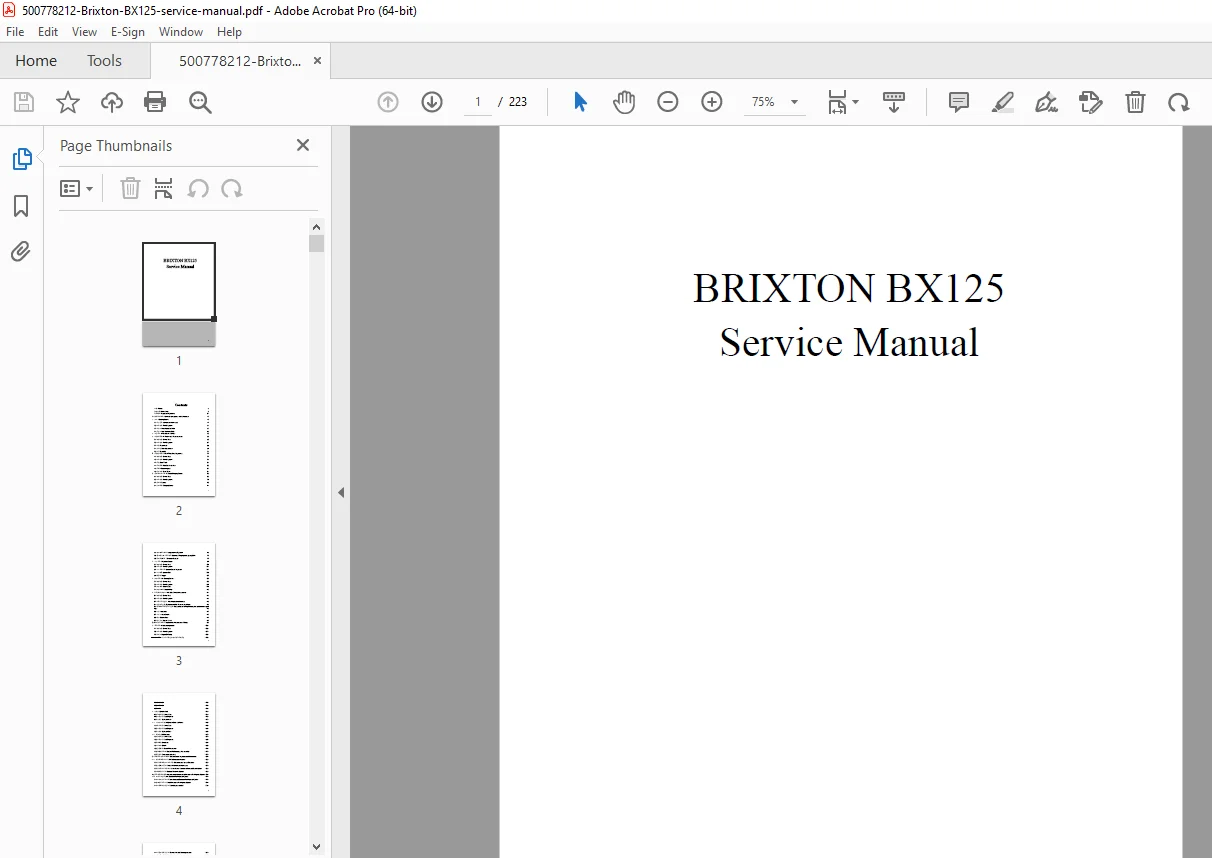Click the BRIXTON BX125 title text

click(848, 289)
